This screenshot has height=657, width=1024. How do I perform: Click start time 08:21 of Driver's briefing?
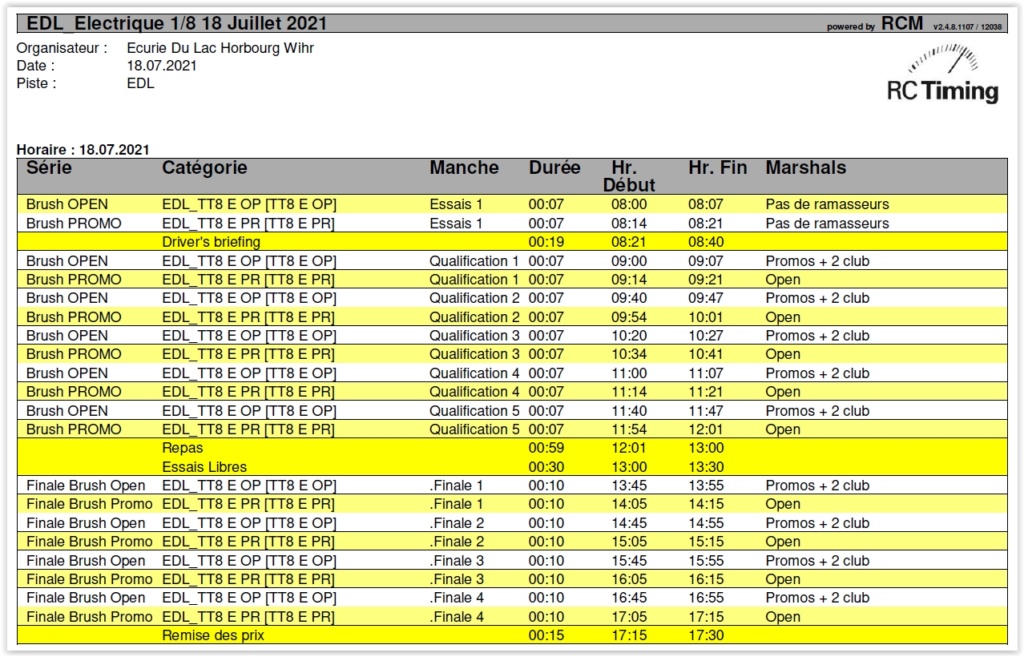pyautogui.click(x=629, y=242)
